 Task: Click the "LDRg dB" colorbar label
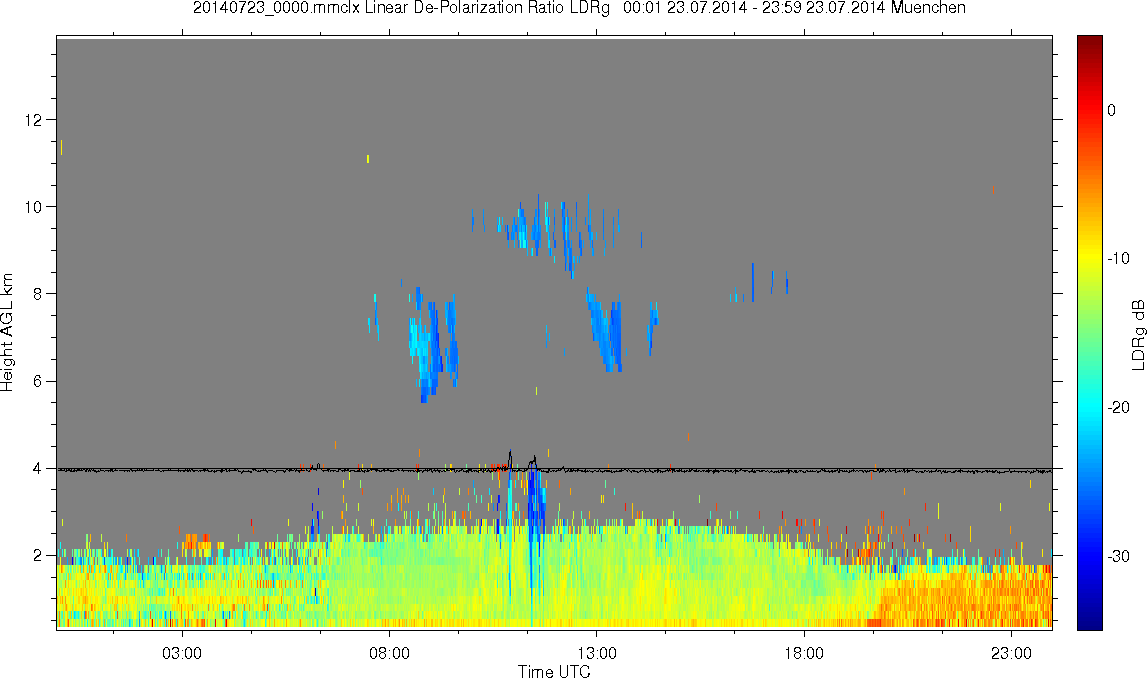pos(1137,334)
